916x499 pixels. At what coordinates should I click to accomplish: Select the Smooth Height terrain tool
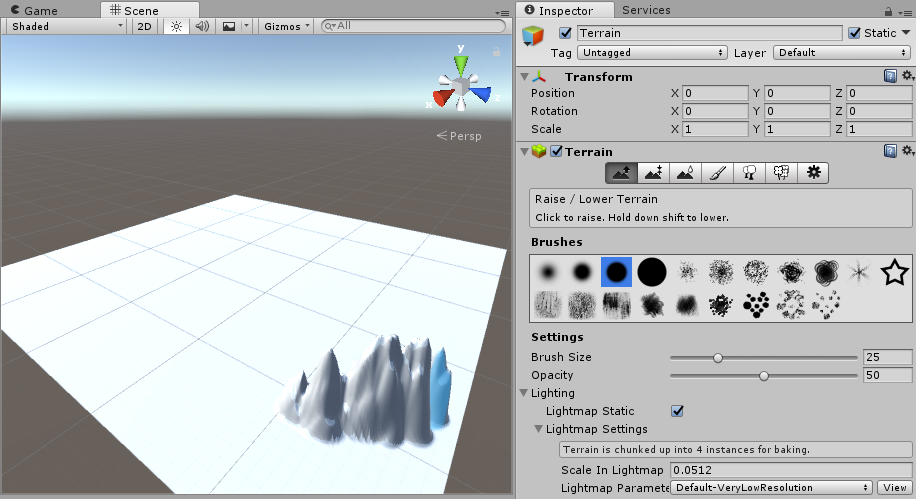pyautogui.click(x=684, y=173)
